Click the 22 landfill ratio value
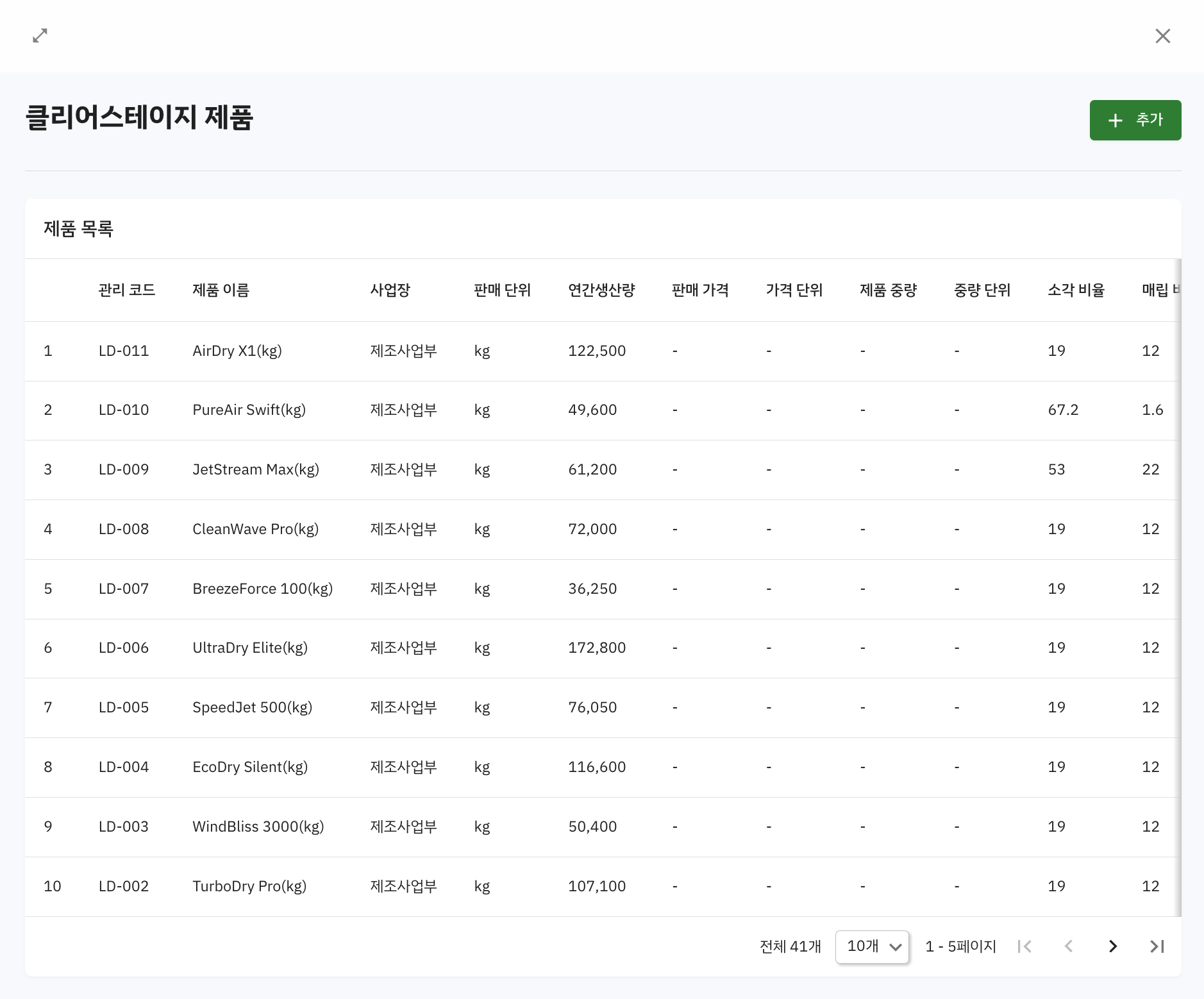This screenshot has height=999, width=1204. click(1150, 470)
